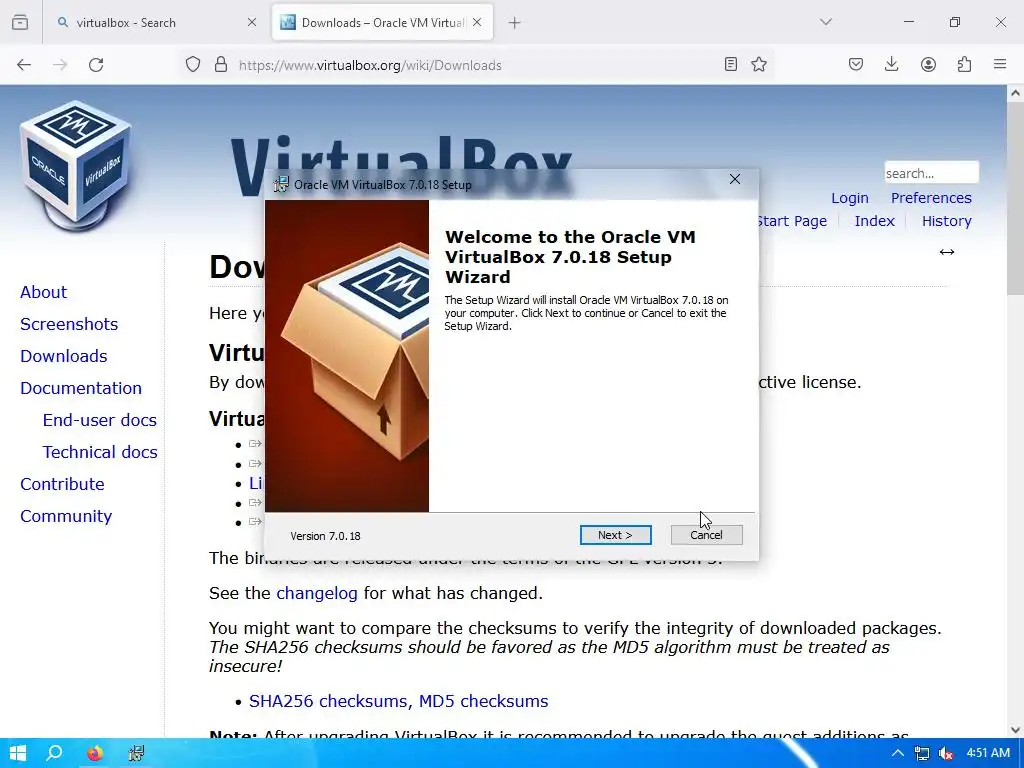The width and height of the screenshot is (1024, 768).
Task: Cancel the VirtualBox Setup wizard
Action: (x=706, y=535)
